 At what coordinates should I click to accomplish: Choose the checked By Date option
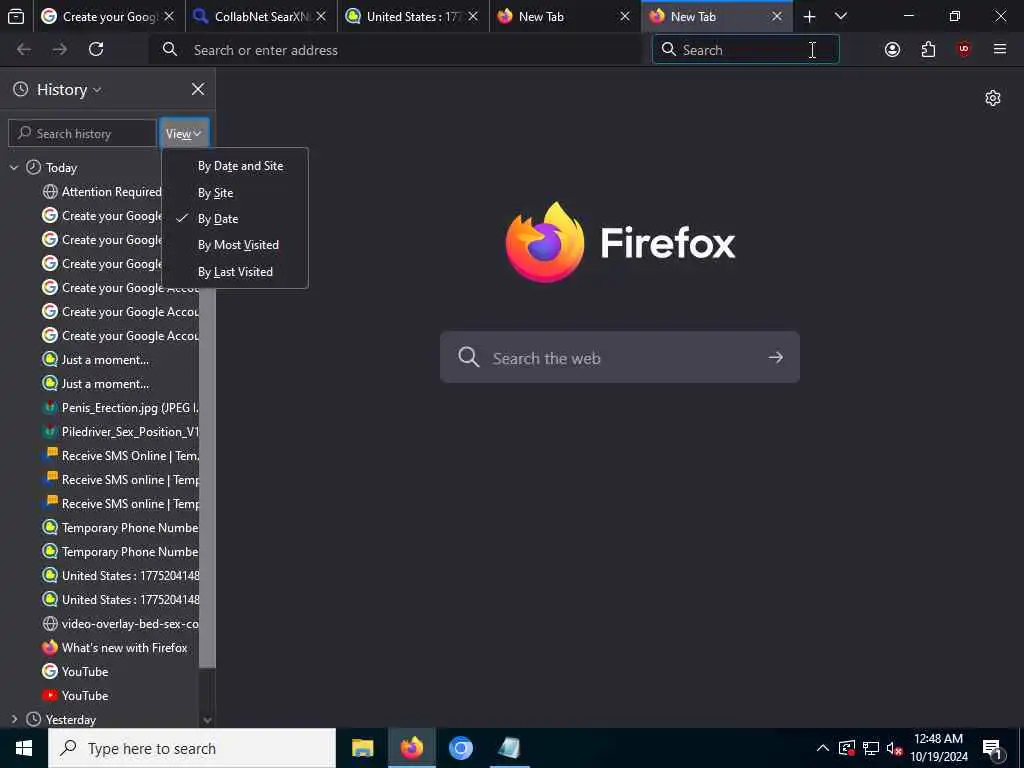218,219
